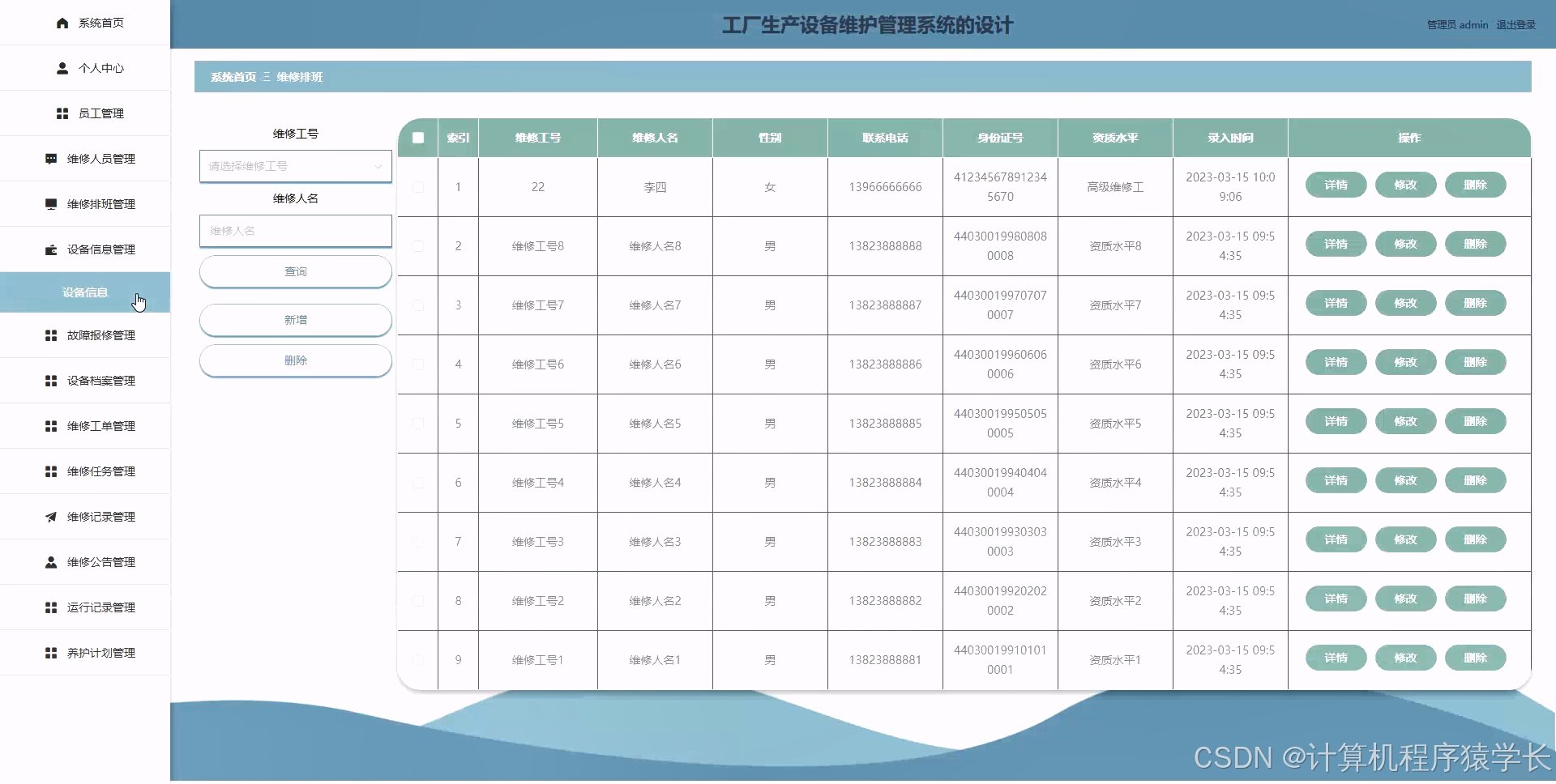Screen dimensions: 1556x784
Task: Focus the 维修人名 input field
Action: (x=296, y=231)
